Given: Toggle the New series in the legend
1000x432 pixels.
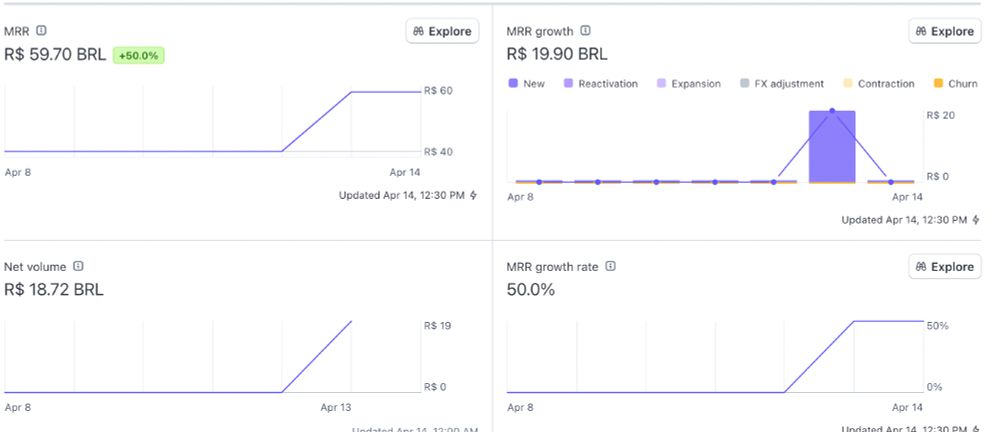Looking at the screenshot, I should [527, 84].
